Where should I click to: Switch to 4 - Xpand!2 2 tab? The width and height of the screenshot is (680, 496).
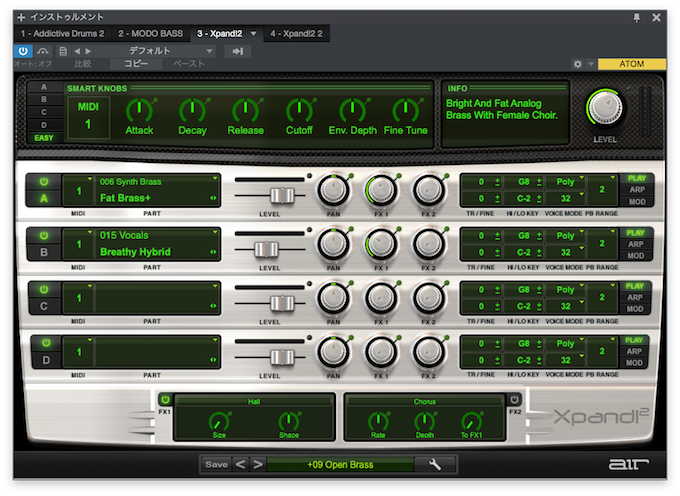pos(296,34)
